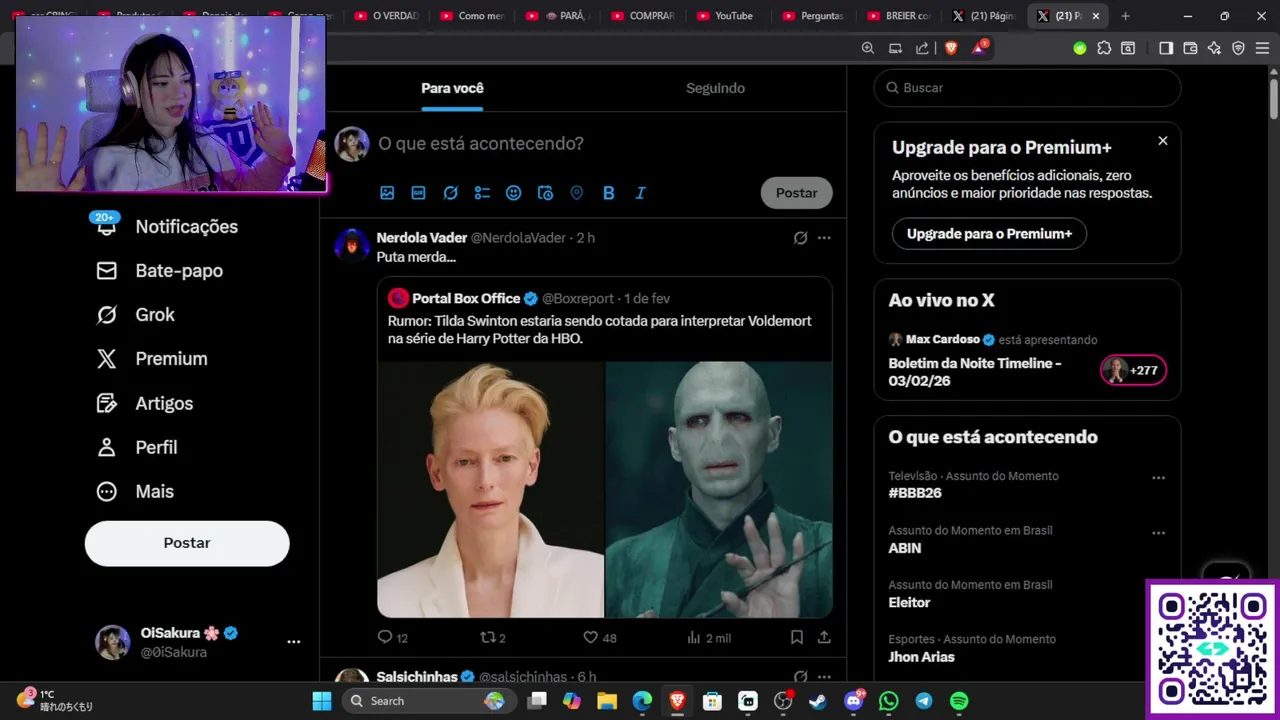1280x720 pixels.
Task: Open Bate-papo messages
Action: (x=160, y=271)
